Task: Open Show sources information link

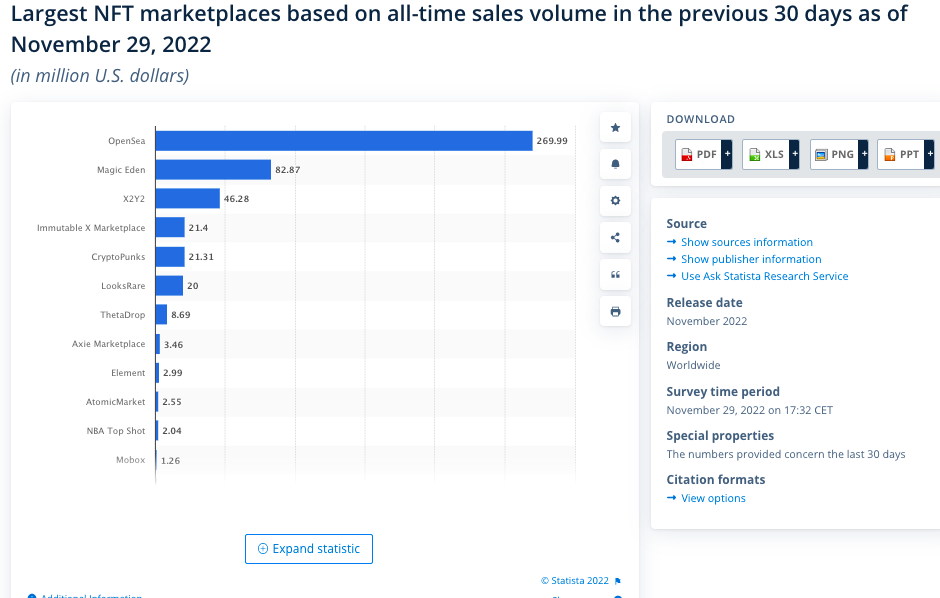Action: pyautogui.click(x=746, y=242)
